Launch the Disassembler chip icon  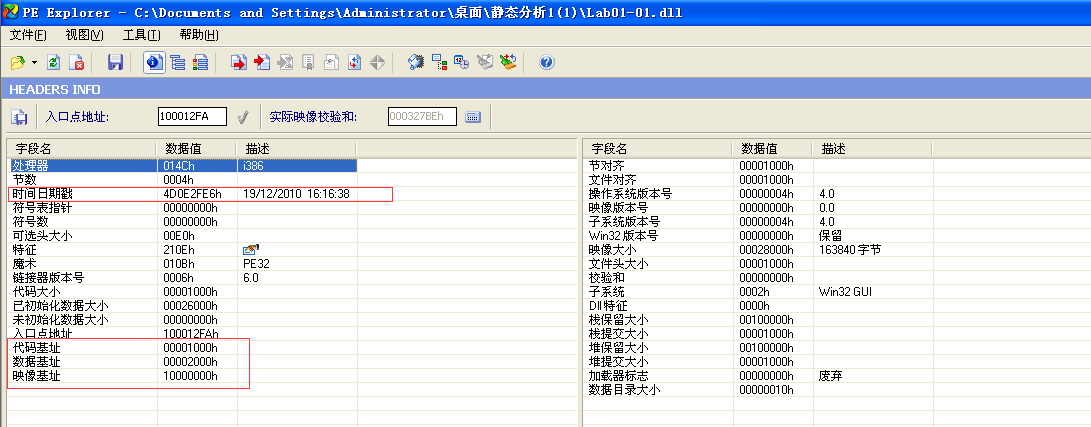tap(415, 63)
